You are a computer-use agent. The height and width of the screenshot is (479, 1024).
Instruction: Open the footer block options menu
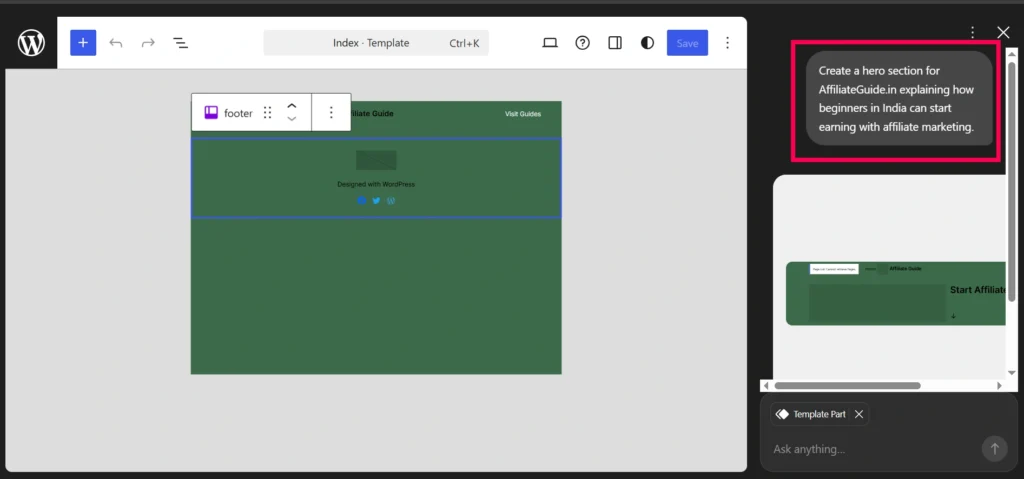point(331,113)
